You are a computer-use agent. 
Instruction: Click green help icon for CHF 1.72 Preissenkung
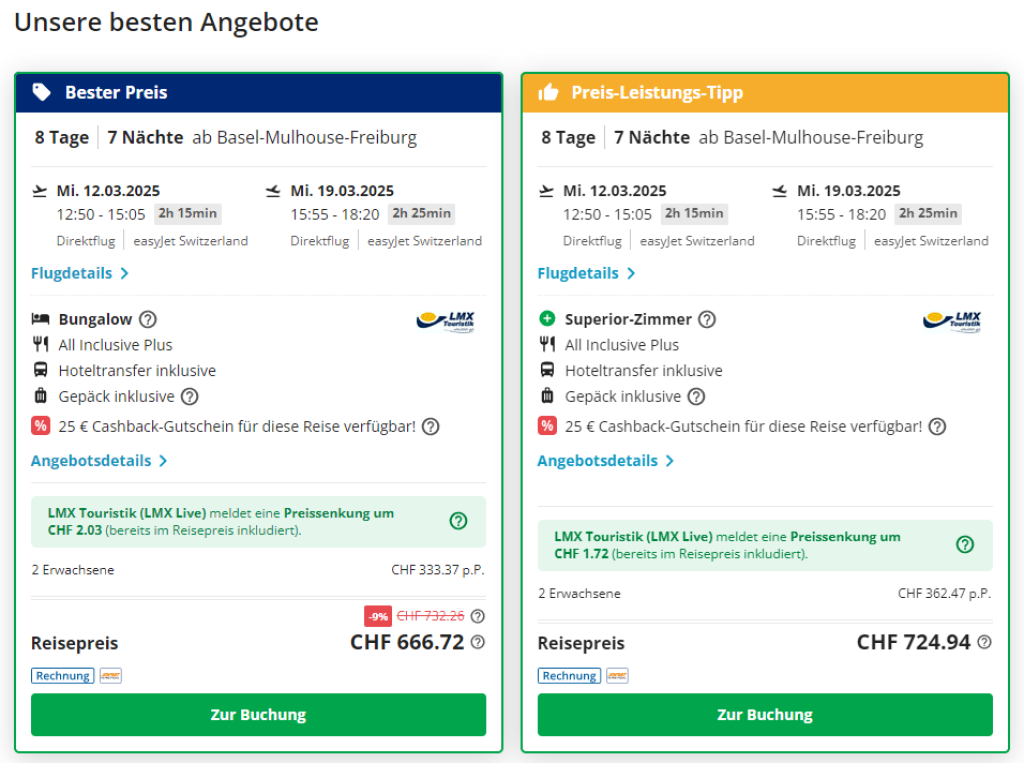click(965, 545)
